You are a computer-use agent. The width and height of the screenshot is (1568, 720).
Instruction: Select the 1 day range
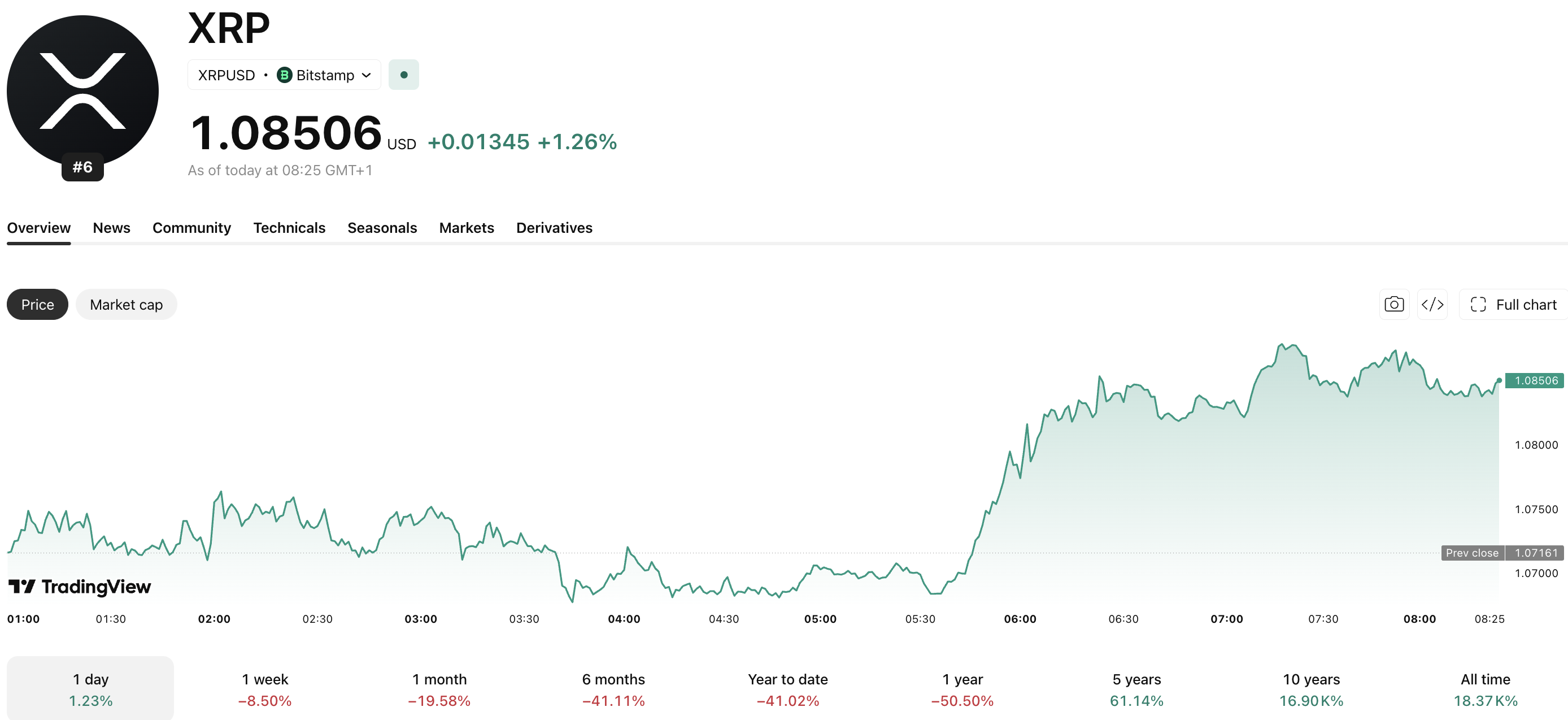tap(91, 689)
